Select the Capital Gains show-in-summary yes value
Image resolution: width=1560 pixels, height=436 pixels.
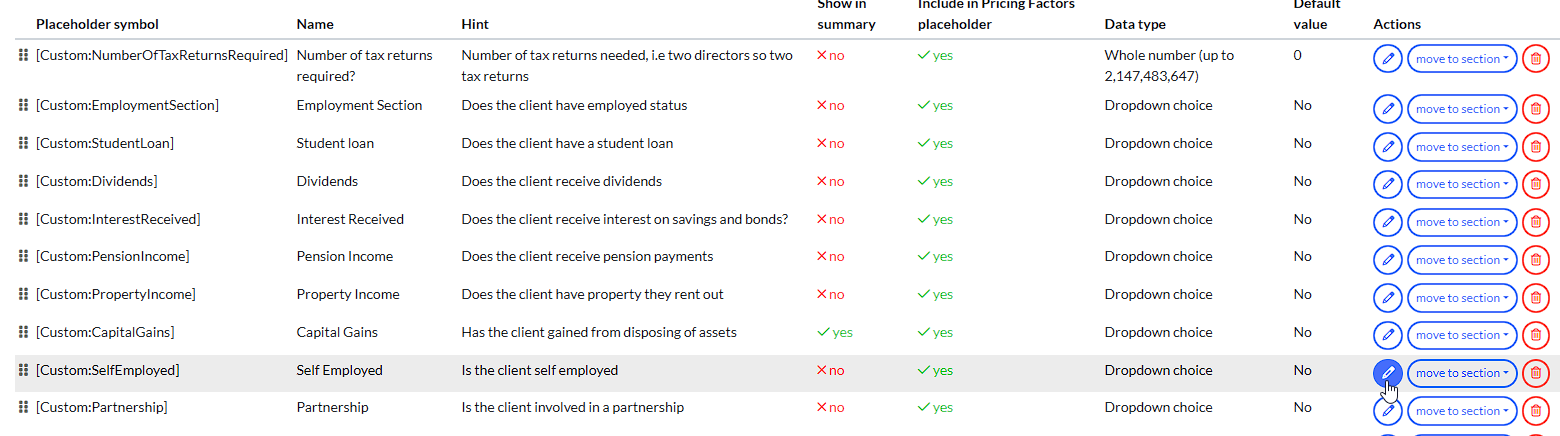tap(835, 332)
